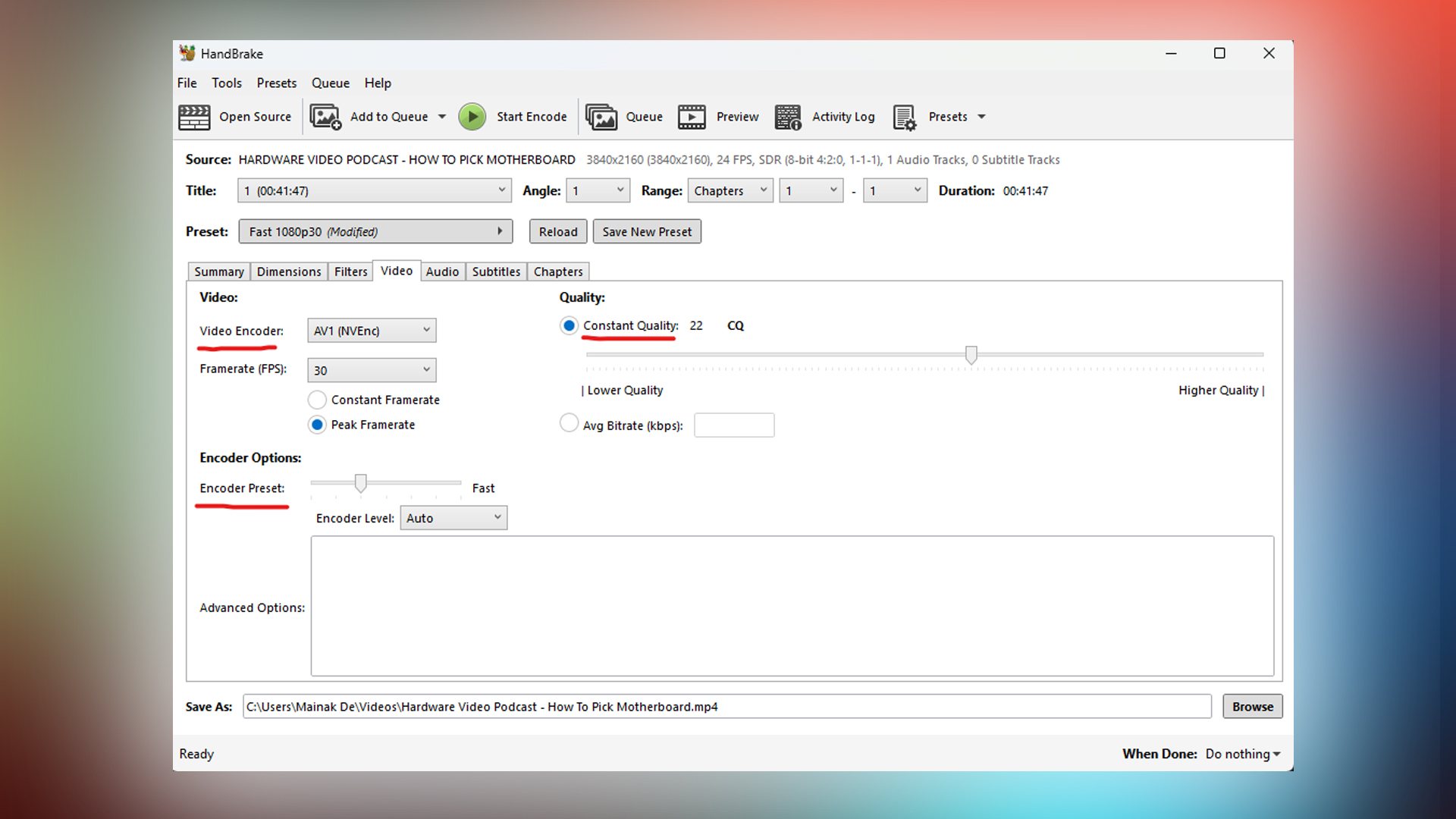The height and width of the screenshot is (819, 1456).
Task: Click the 3840x2160 source details text
Action: pos(823,159)
